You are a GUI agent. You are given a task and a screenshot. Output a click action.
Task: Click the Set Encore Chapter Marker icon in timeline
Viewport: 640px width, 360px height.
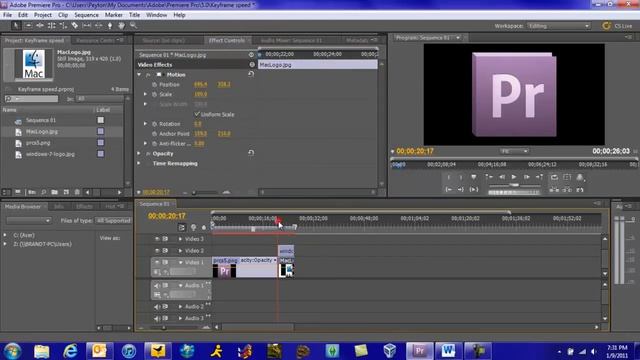click(193, 227)
